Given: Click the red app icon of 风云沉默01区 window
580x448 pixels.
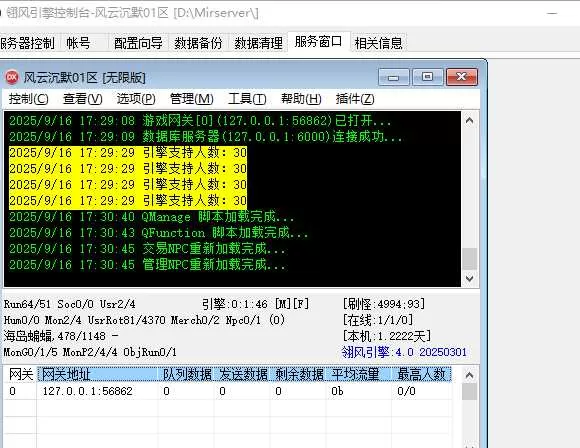Looking at the screenshot, I should (12, 77).
